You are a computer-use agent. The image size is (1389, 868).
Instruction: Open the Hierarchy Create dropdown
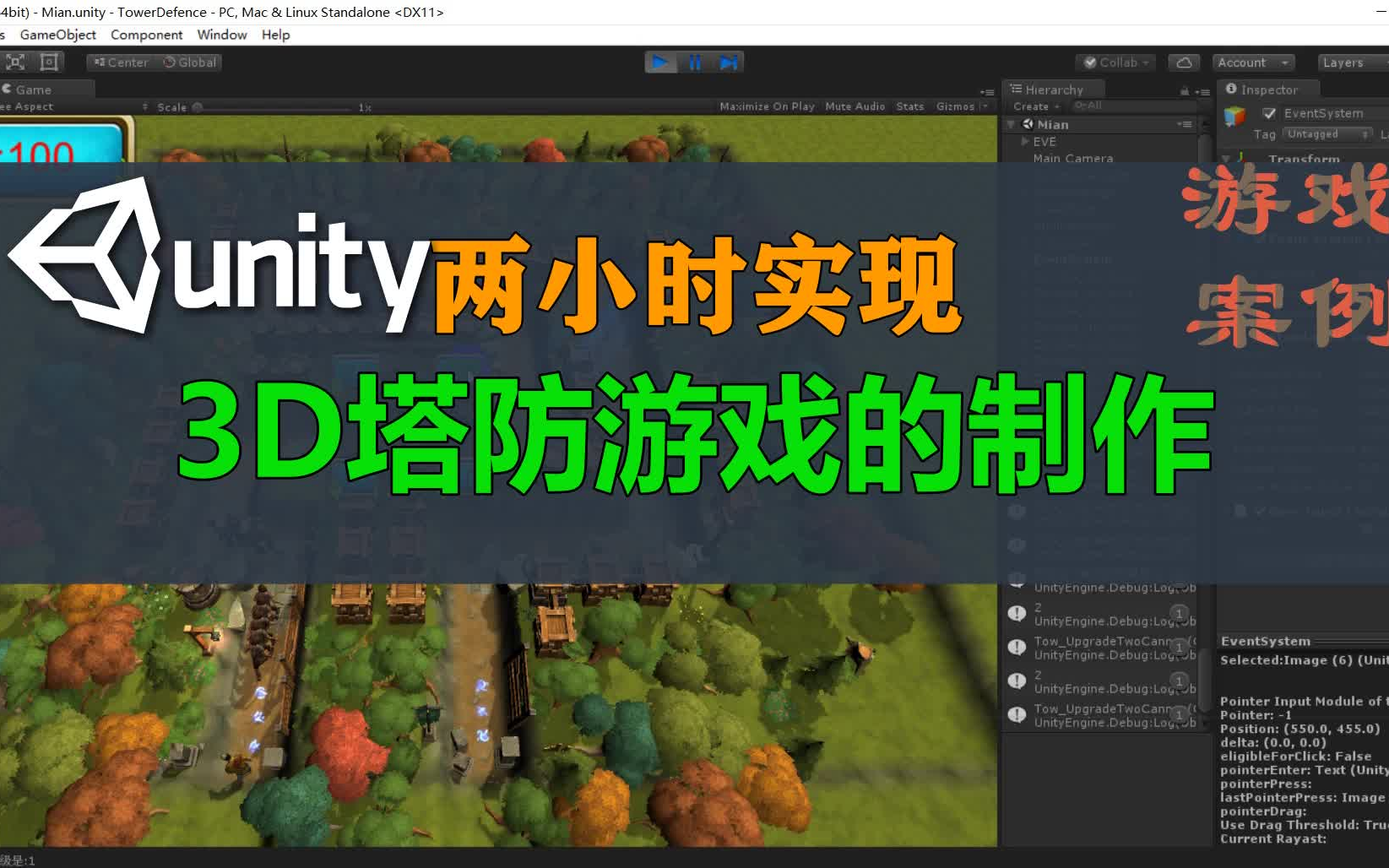point(1036,106)
